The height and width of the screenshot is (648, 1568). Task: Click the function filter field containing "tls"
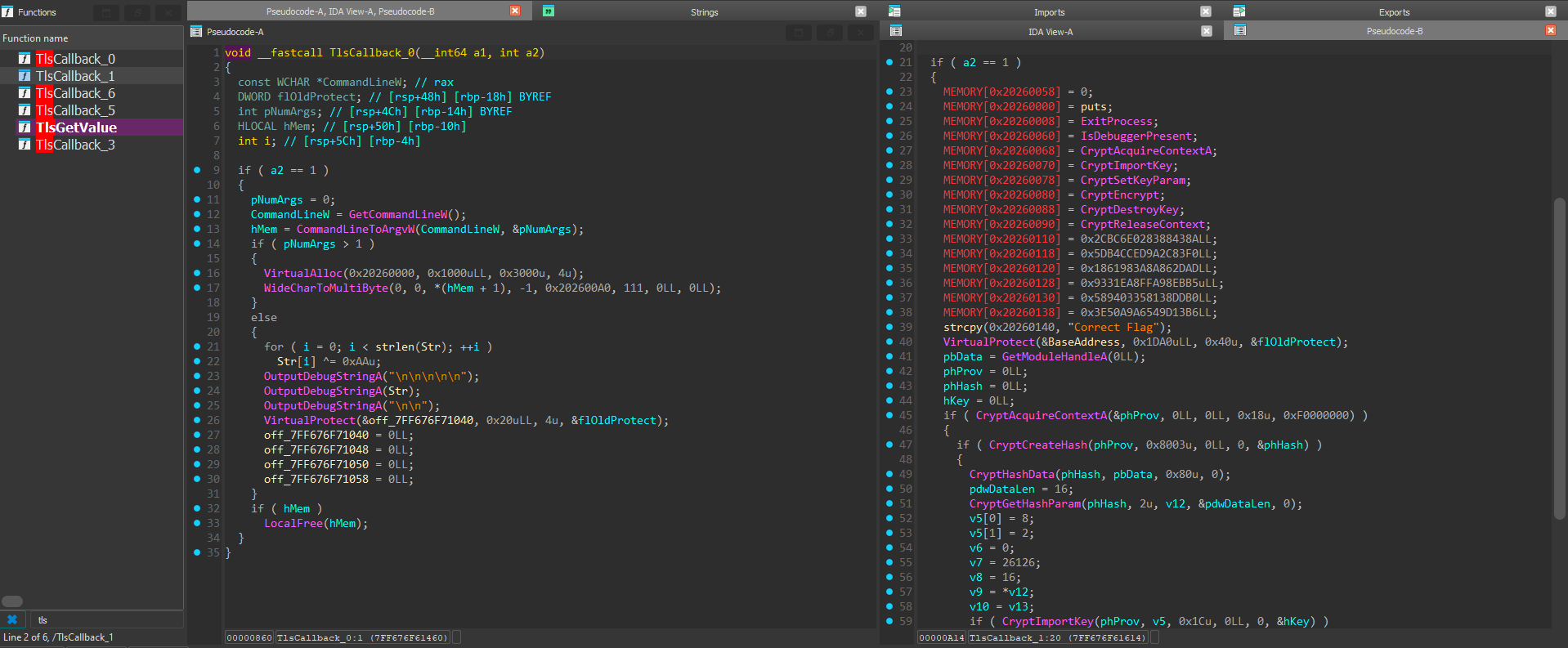106,619
